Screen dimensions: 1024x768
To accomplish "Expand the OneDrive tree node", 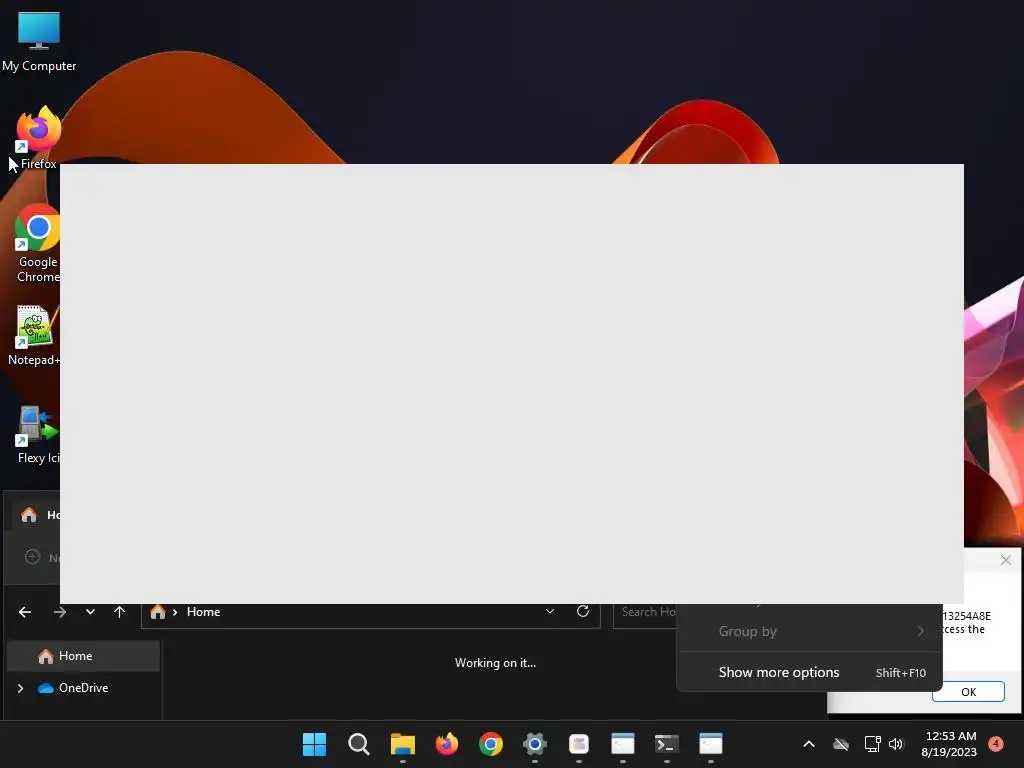I will (x=20, y=688).
